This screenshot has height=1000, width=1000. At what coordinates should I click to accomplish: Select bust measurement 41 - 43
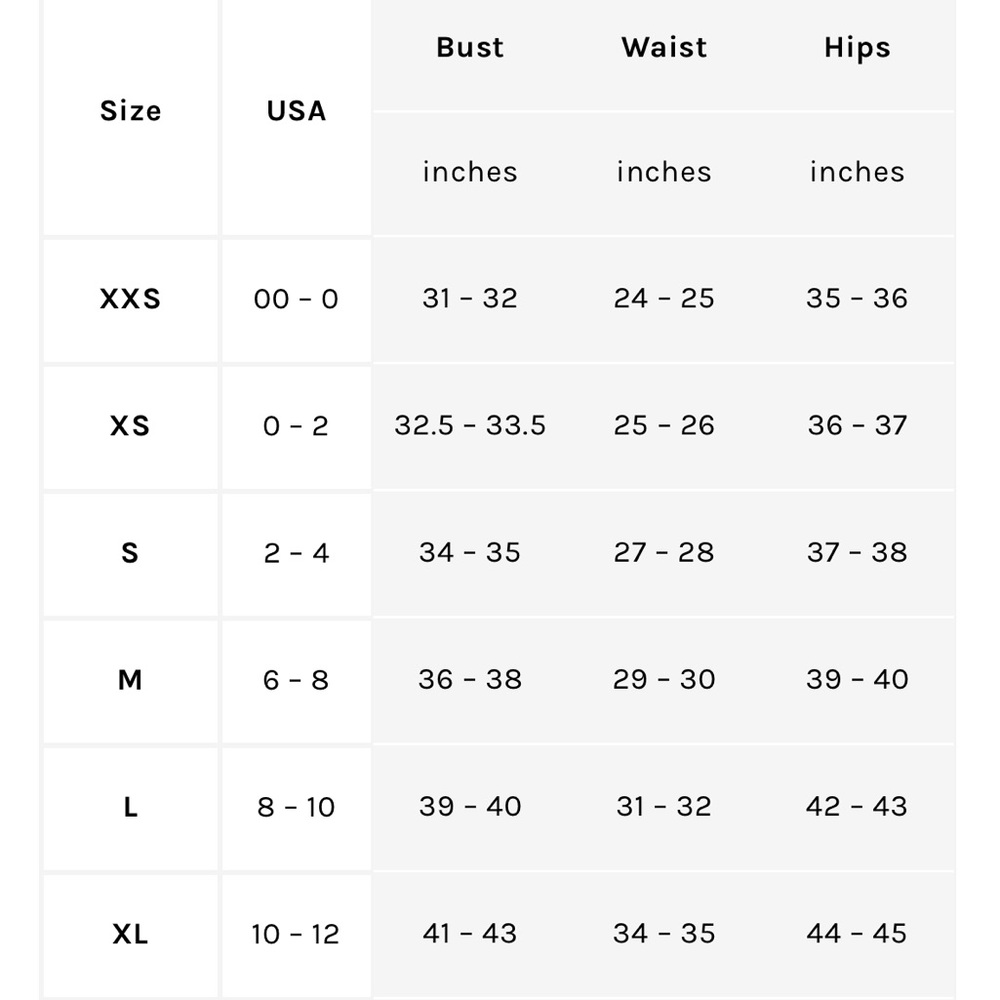click(470, 934)
